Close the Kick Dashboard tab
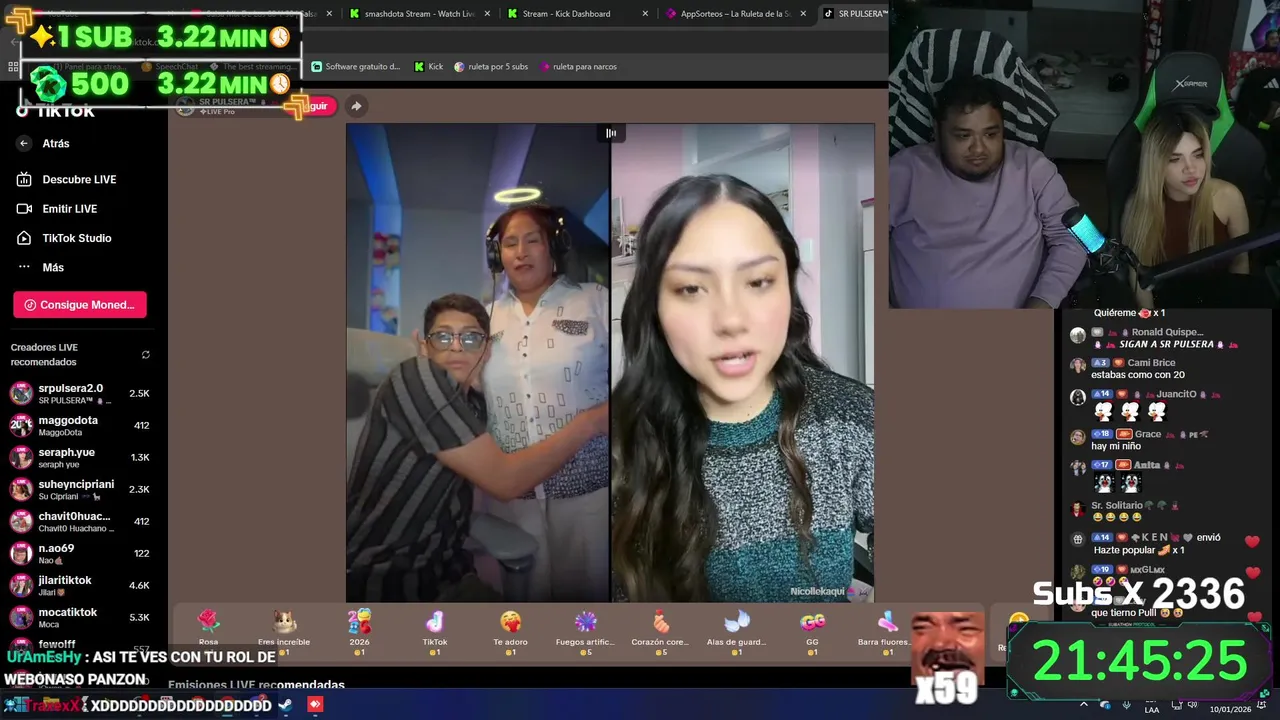 coord(645,14)
